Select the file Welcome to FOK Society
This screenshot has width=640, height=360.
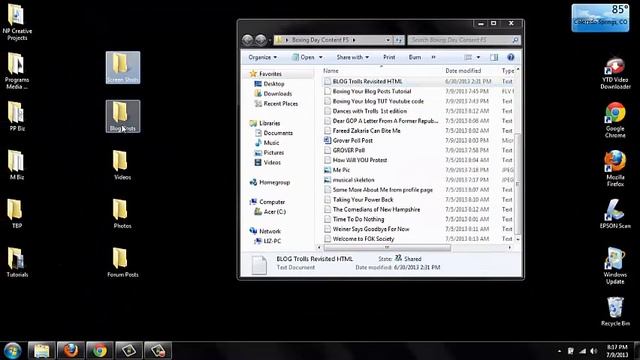tap(359, 239)
